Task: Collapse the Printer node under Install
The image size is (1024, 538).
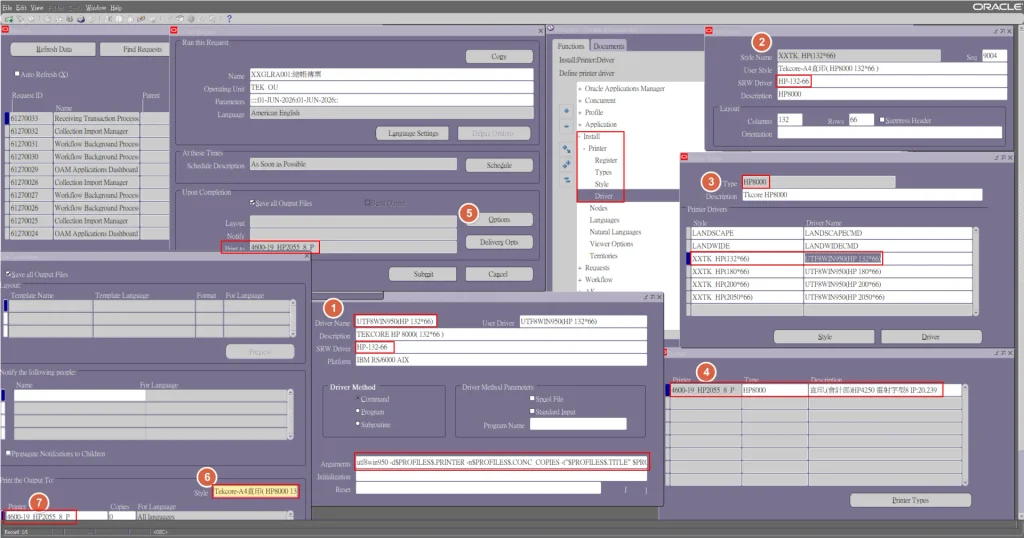Action: [x=584, y=148]
